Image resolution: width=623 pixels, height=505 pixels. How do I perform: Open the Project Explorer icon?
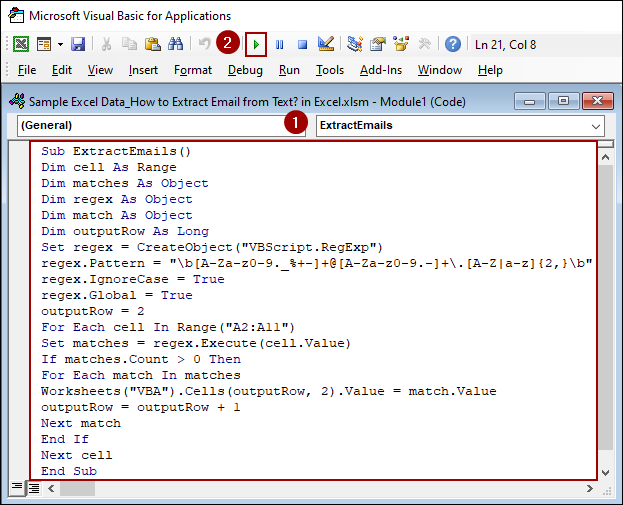coord(354,44)
